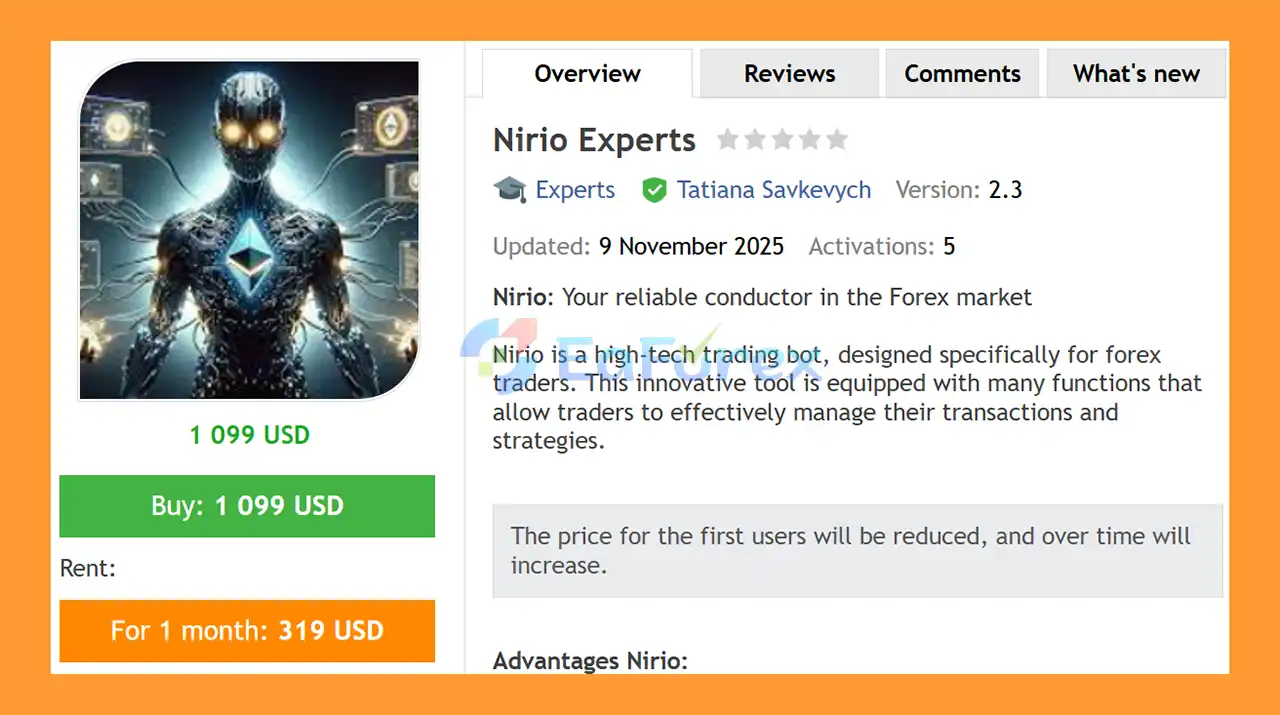Rent for 1 month at 319 USD
Image resolution: width=1280 pixels, height=715 pixels.
point(247,631)
